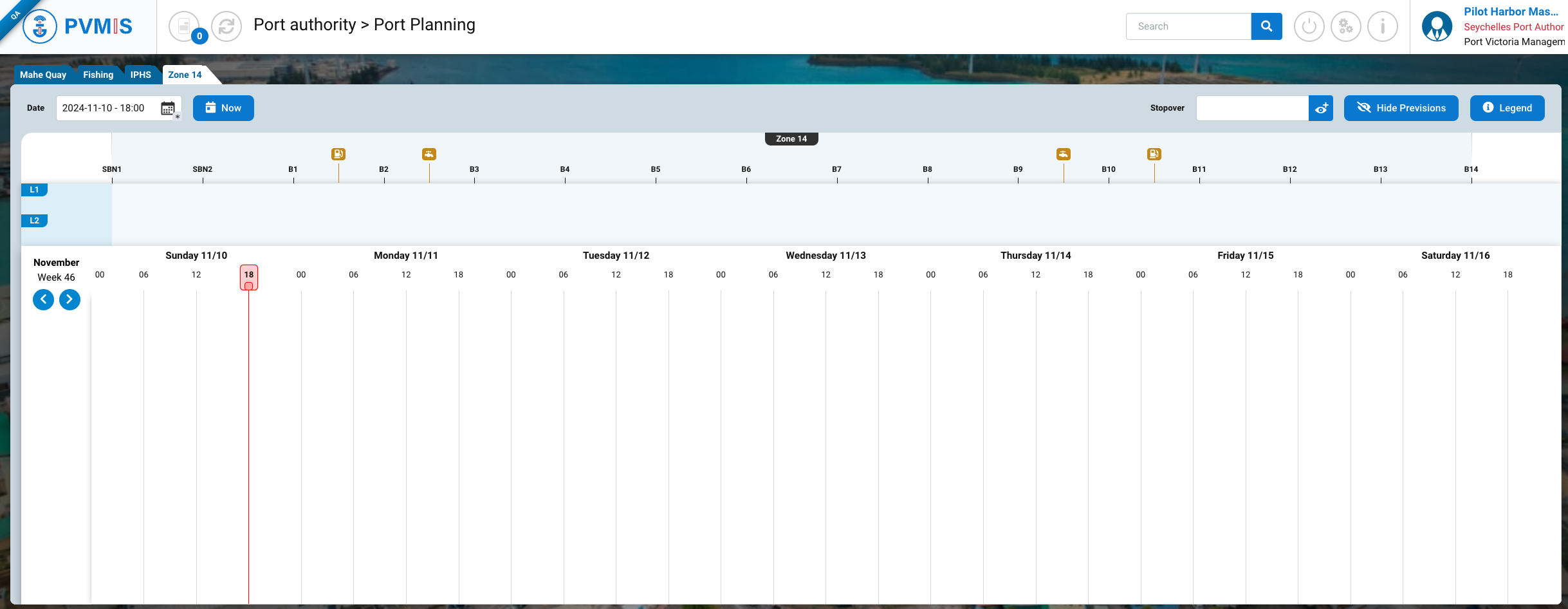
Task: Switch to the Fishing tab
Action: [98, 75]
